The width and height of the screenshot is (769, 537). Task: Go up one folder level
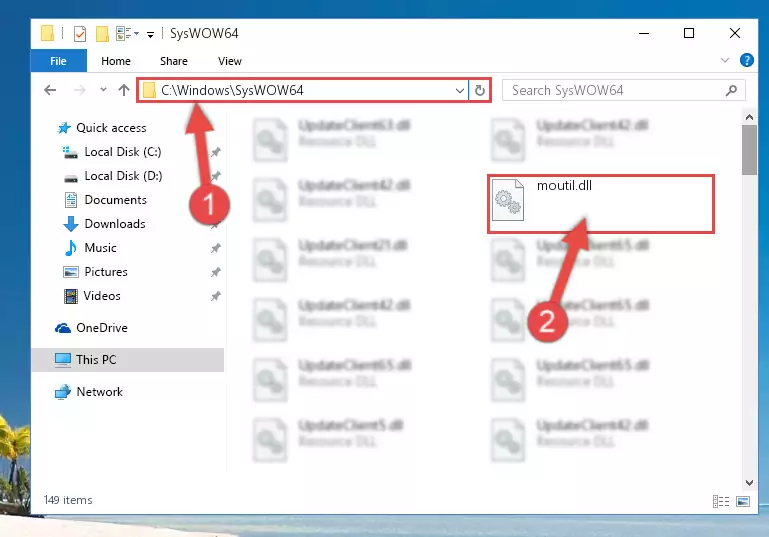click(x=124, y=90)
